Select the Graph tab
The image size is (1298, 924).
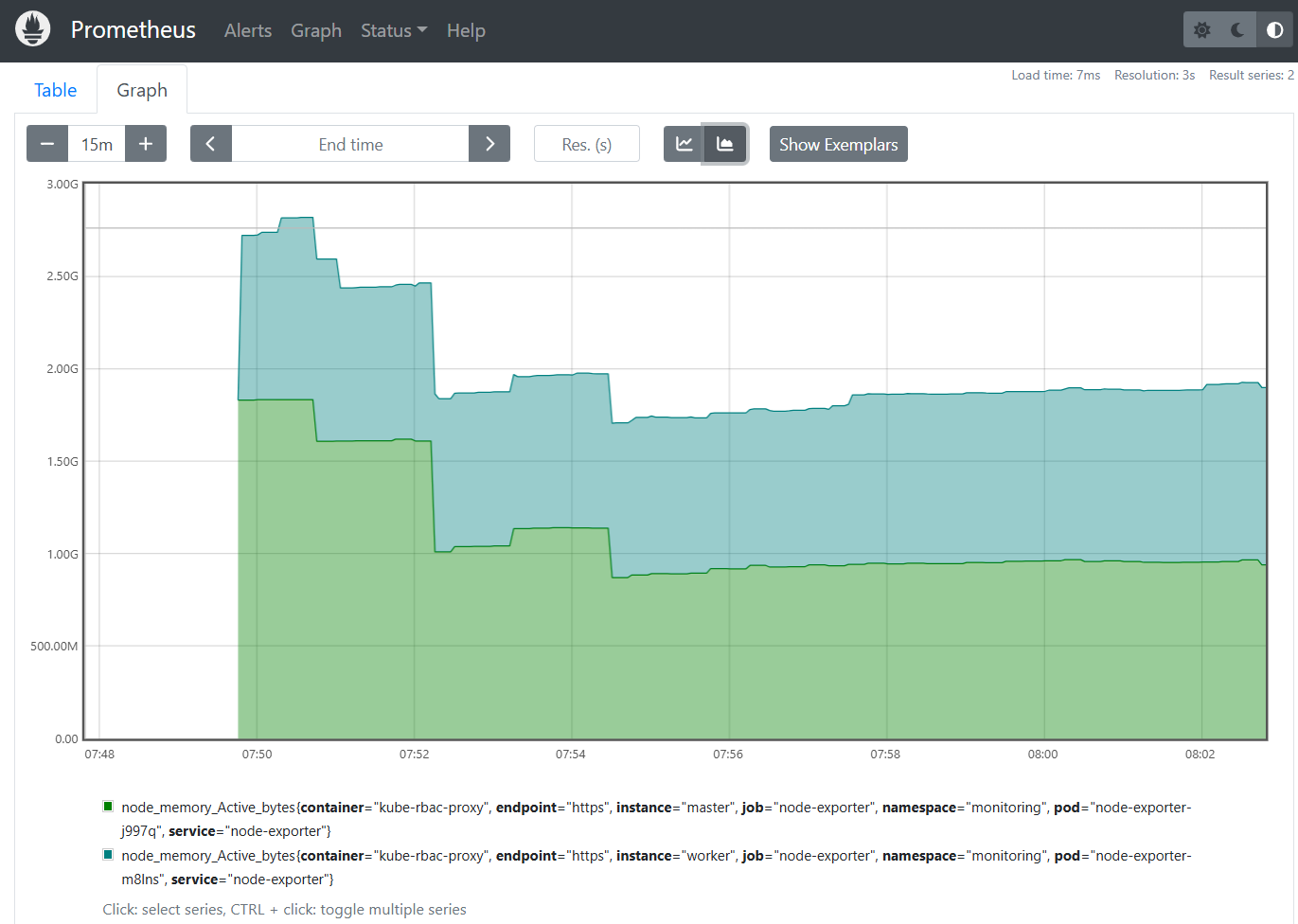tap(142, 90)
